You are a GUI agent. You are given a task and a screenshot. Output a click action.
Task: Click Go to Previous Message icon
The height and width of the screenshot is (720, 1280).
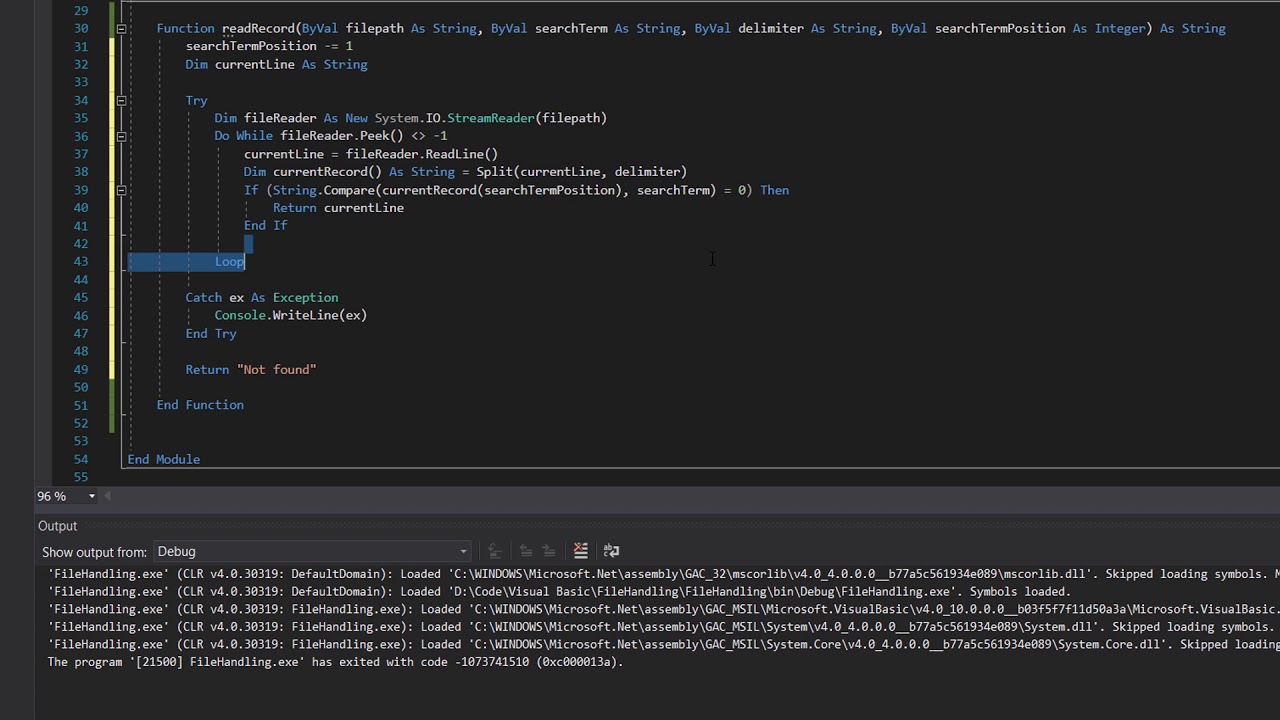525,551
